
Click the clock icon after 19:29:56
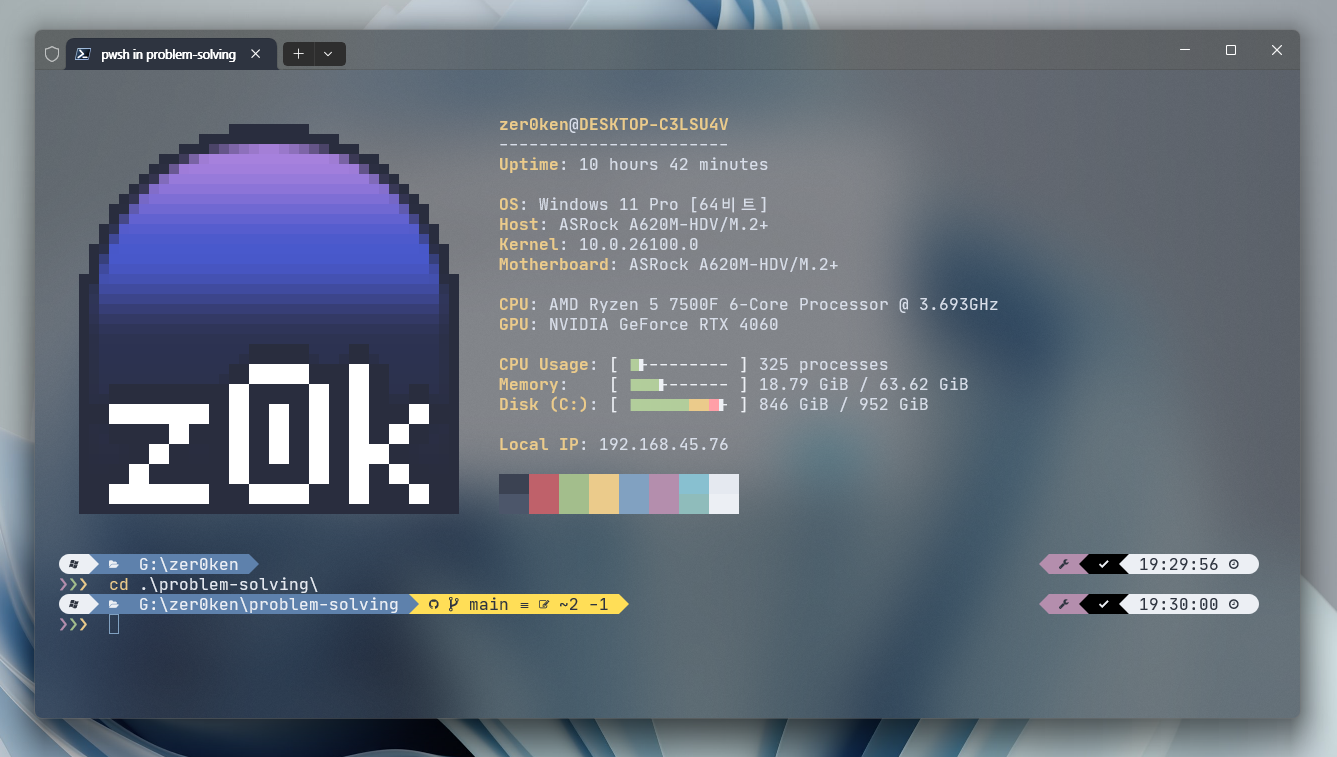[1234, 564]
